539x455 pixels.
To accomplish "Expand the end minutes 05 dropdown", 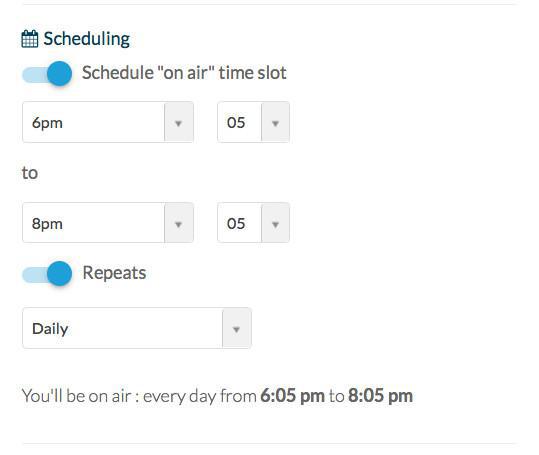I will click(x=253, y=223).
